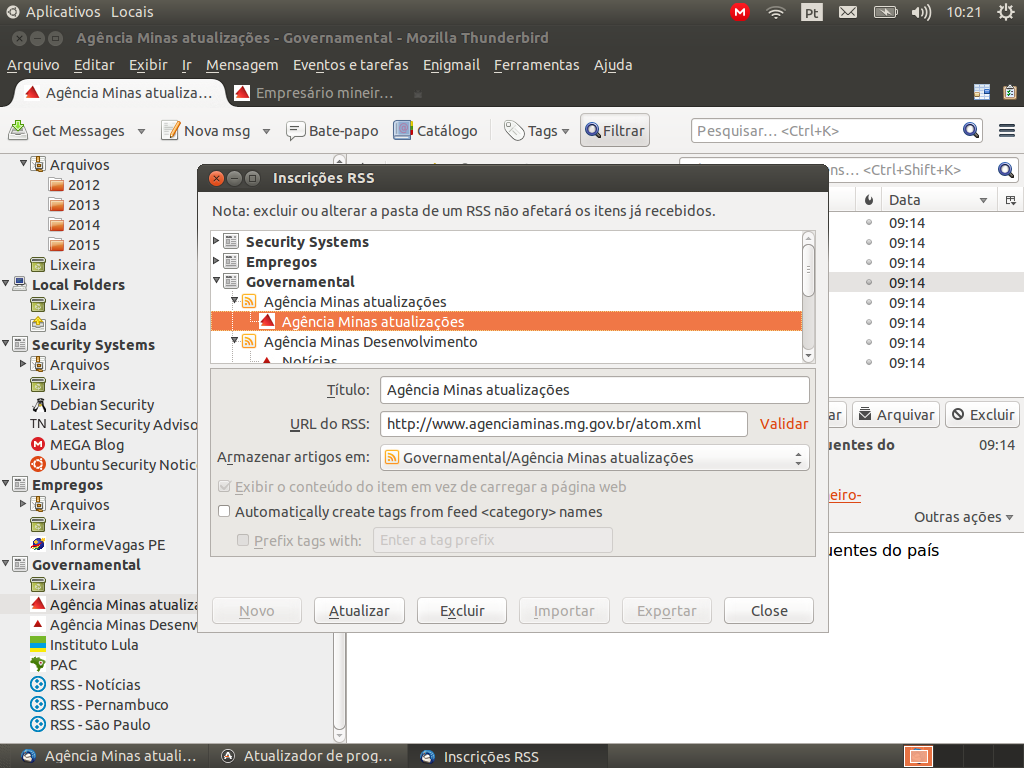The image size is (1024, 768).
Task: Open Outras ações dropdown
Action: pyautogui.click(x=963, y=517)
